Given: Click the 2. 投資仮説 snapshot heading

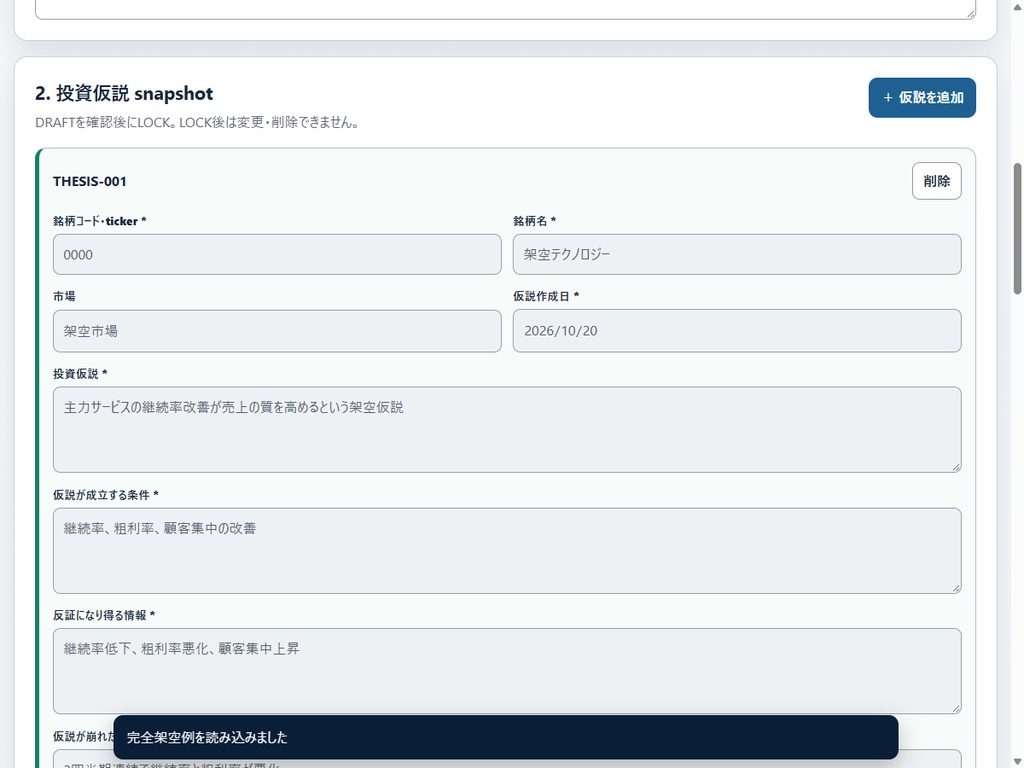Looking at the screenshot, I should (x=124, y=93).
